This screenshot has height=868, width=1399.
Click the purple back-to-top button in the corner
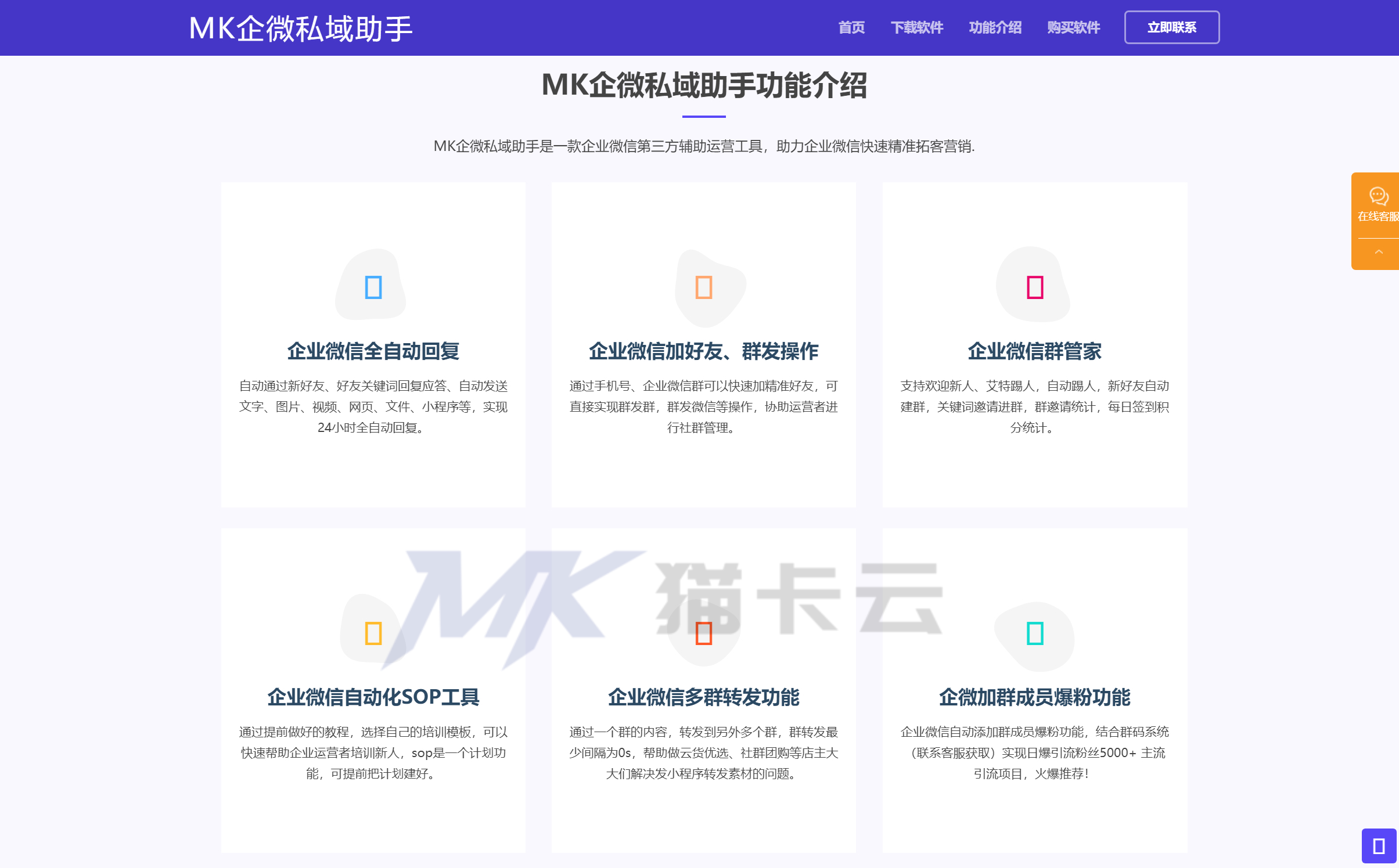pyautogui.click(x=1379, y=846)
